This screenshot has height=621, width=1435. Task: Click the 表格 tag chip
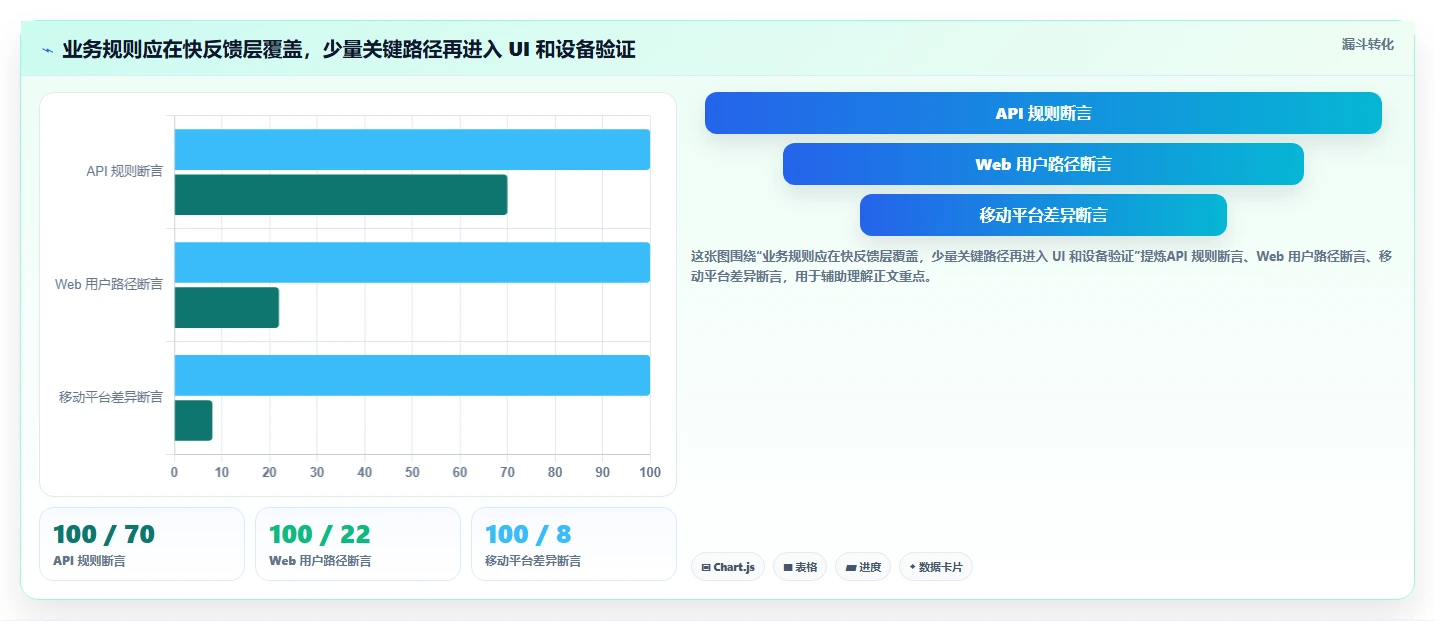[x=800, y=567]
